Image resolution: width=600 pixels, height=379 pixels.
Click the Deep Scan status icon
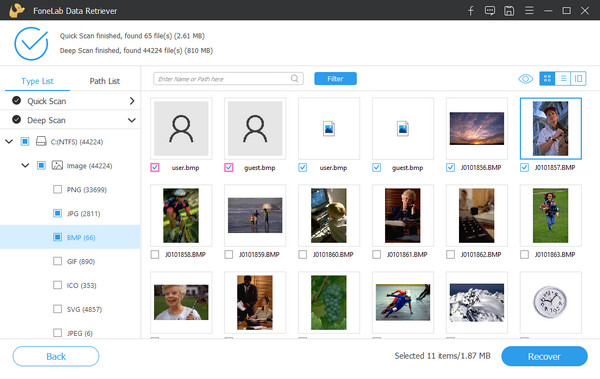[16, 119]
